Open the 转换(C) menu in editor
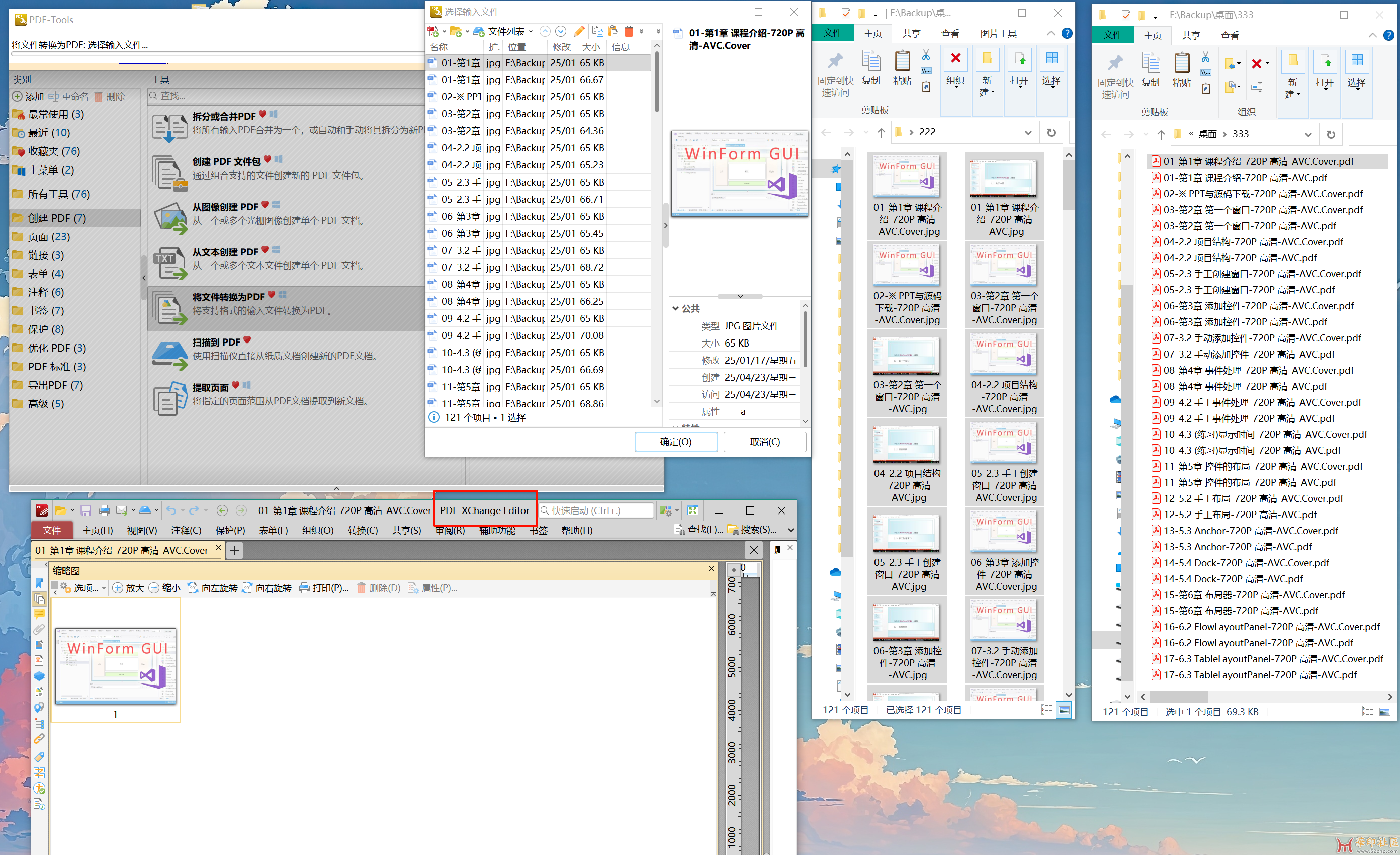Image resolution: width=1400 pixels, height=855 pixels. pyautogui.click(x=363, y=530)
